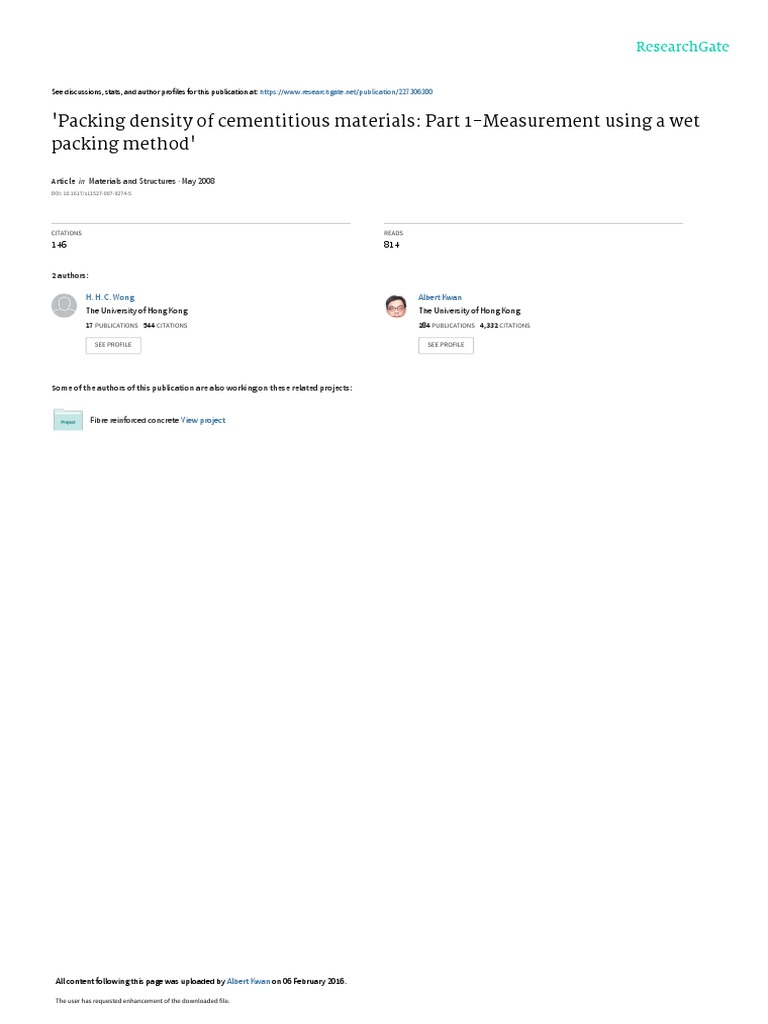The image size is (768, 1024).
Task: Select the 814 reads count
Action: 391,244
